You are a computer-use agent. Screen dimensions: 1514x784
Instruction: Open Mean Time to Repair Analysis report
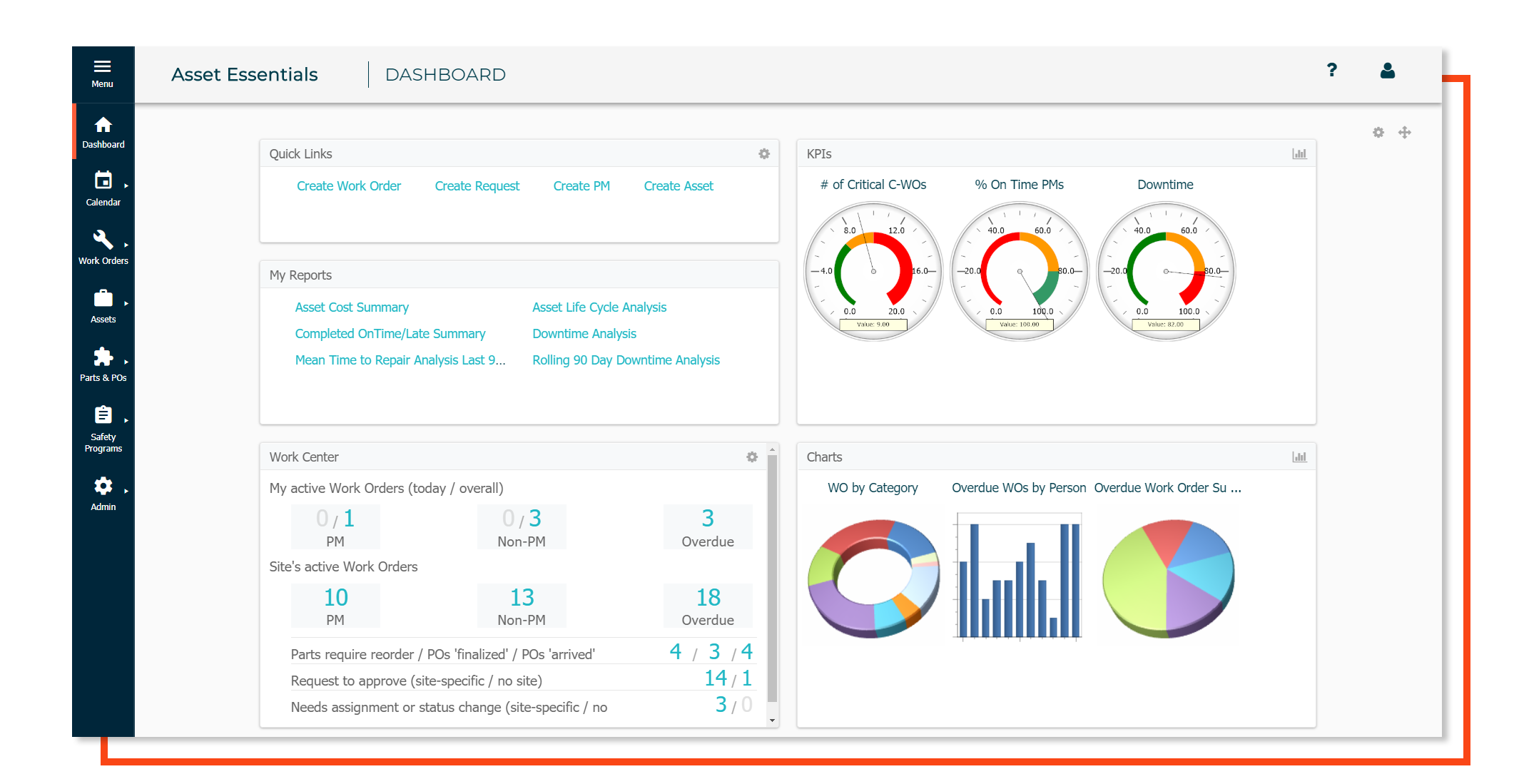pos(400,360)
